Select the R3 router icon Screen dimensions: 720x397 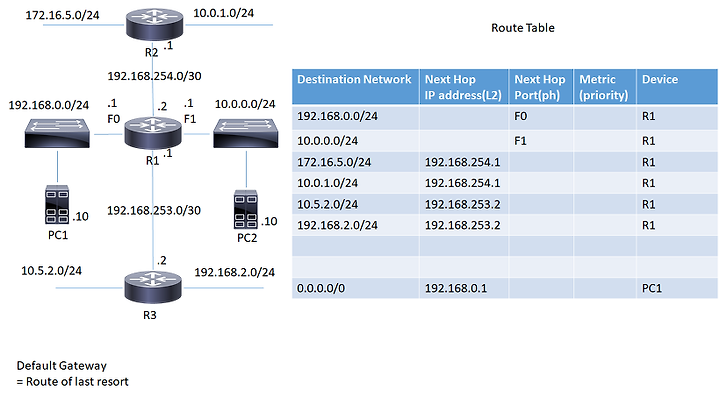(x=153, y=287)
